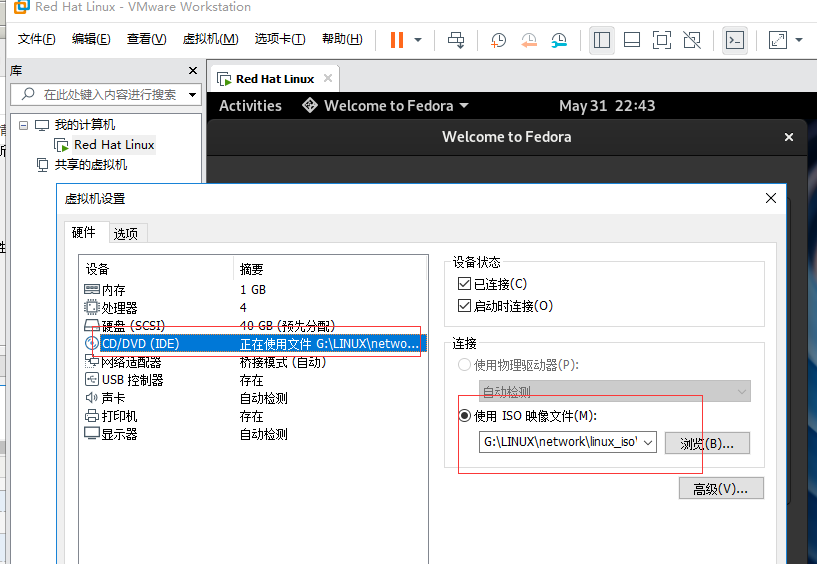Image resolution: width=817 pixels, height=564 pixels.
Task: Select CD/DVD (IDE) device row
Action: click(253, 344)
